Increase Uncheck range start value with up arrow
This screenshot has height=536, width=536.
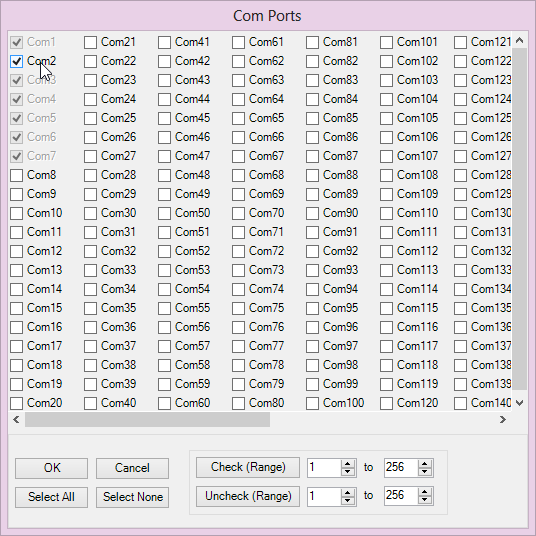[x=348, y=492]
